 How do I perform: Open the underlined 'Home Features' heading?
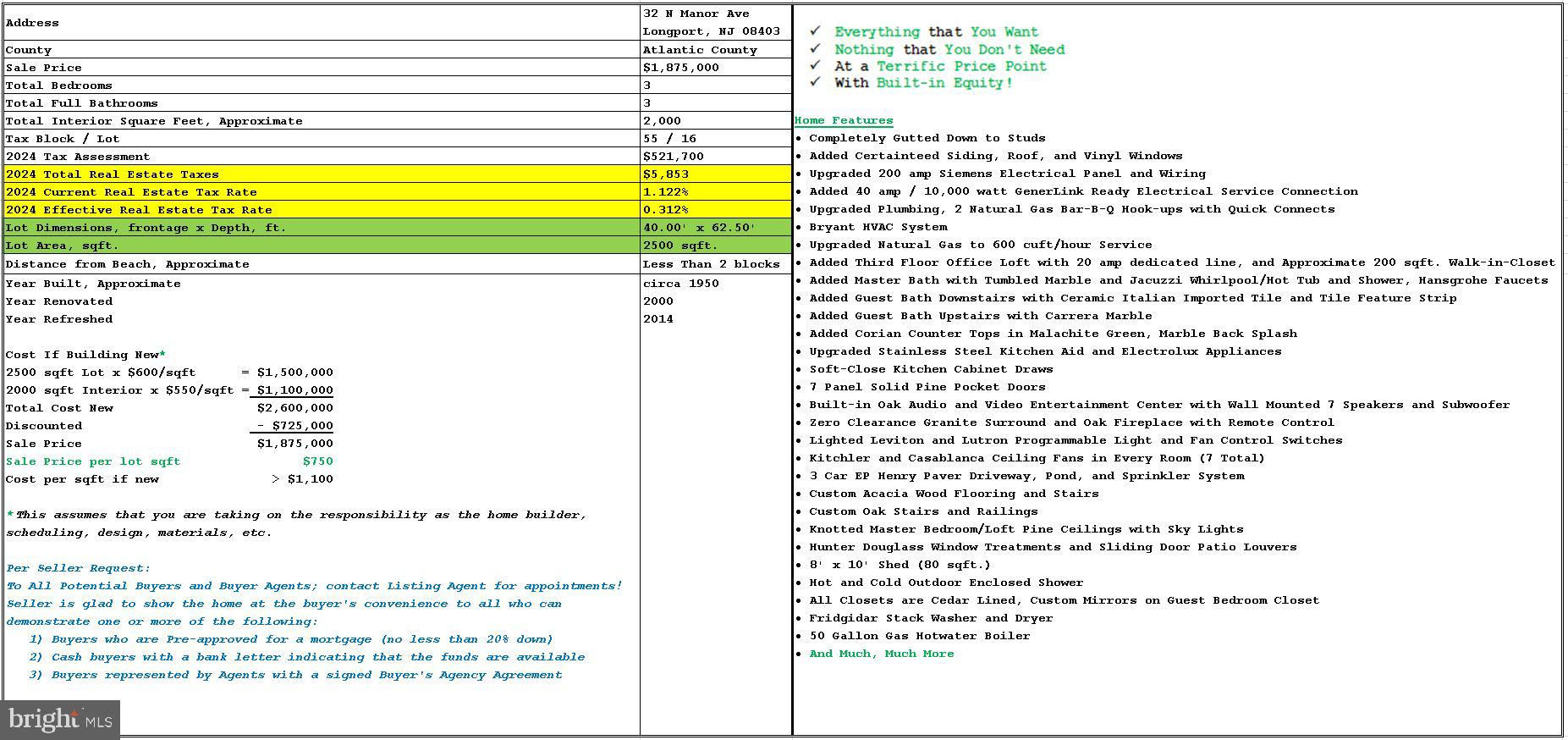click(x=843, y=120)
